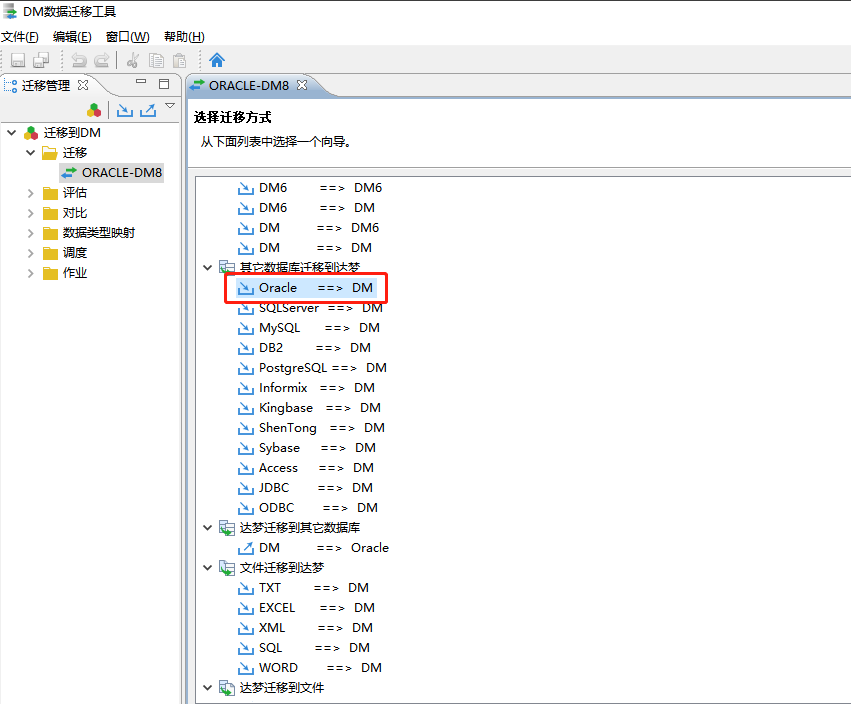The width and height of the screenshot is (851, 704).
Task: Select the 迁移管理 view tab
Action: coord(46,86)
